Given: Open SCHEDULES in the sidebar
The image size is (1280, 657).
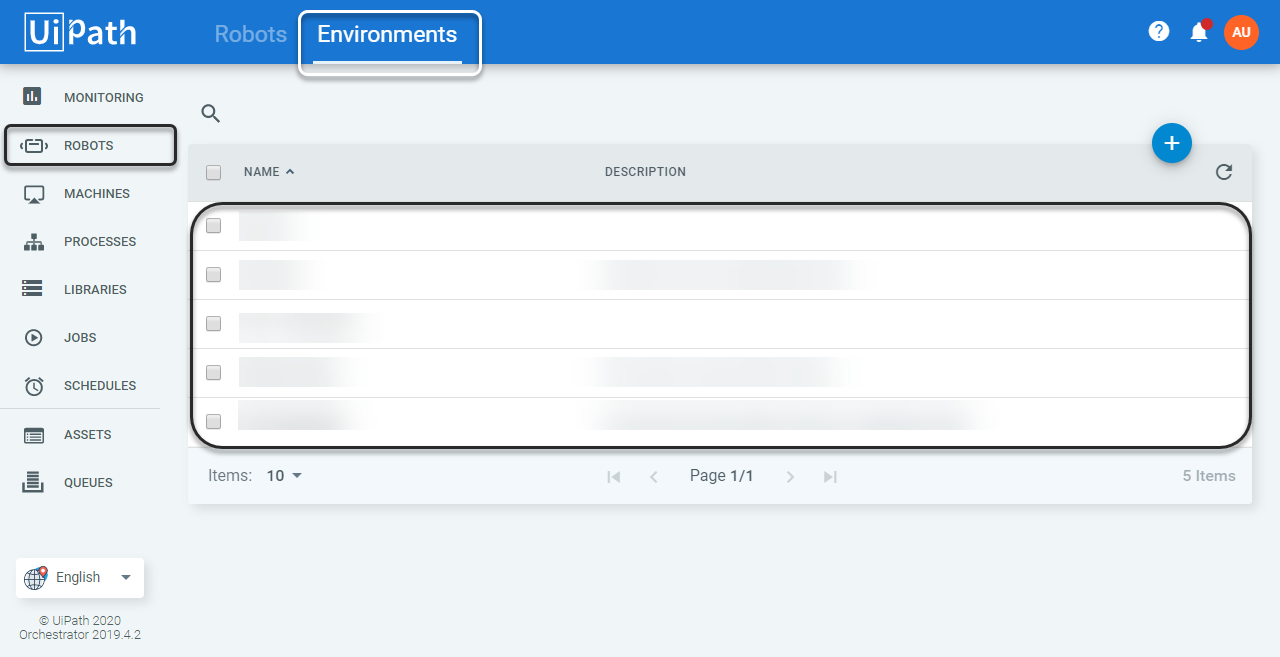Looking at the screenshot, I should pyautogui.click(x=100, y=386).
